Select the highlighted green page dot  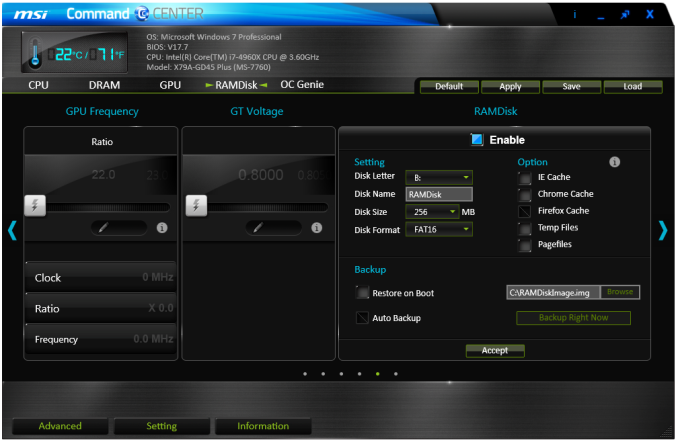point(377,374)
